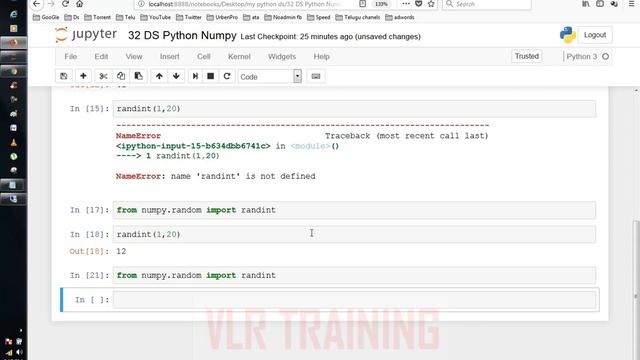Move selected cell down arrow
The image size is (640, 360).
pos(176,76)
